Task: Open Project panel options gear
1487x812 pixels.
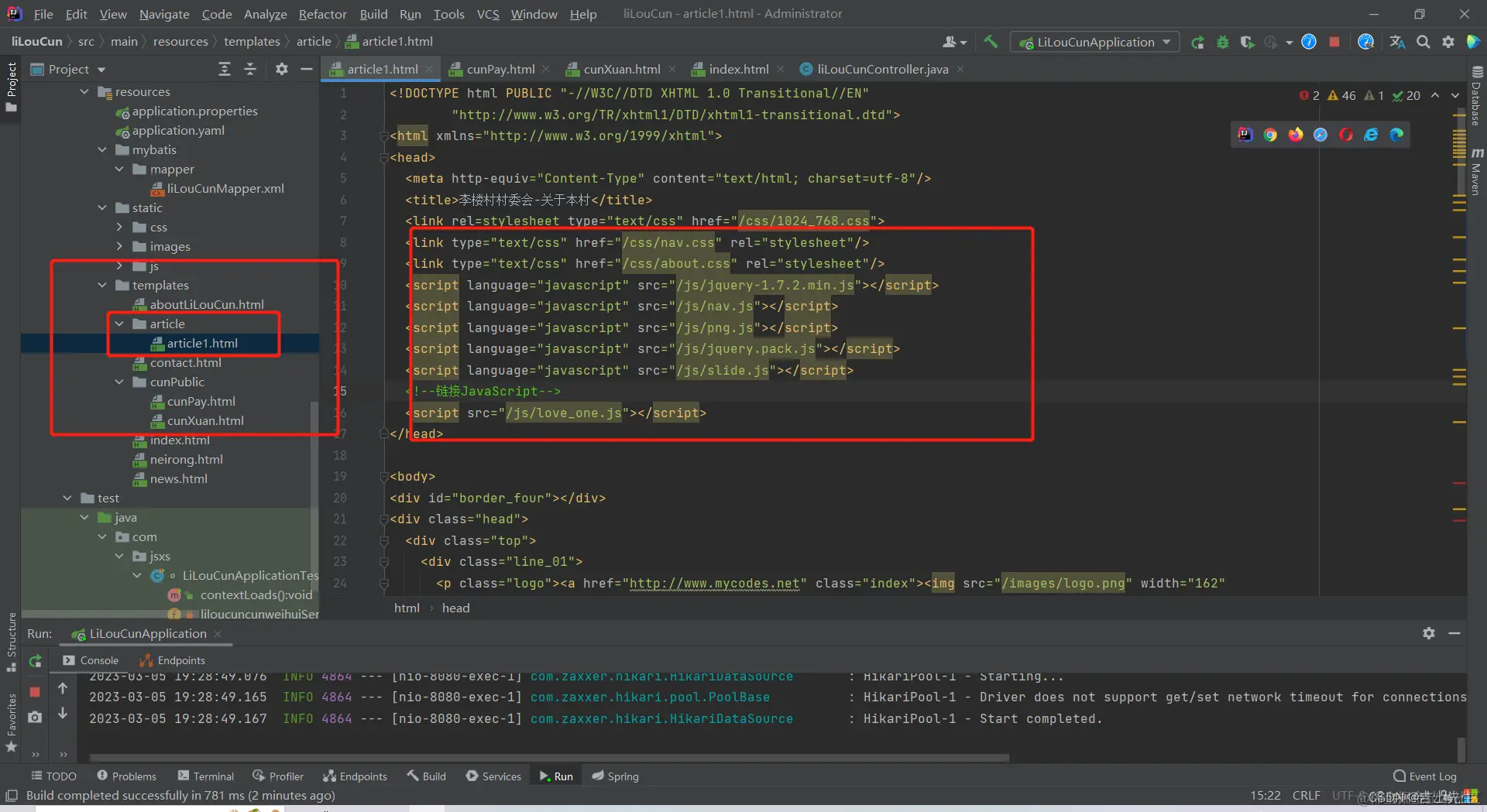Action: [282, 69]
